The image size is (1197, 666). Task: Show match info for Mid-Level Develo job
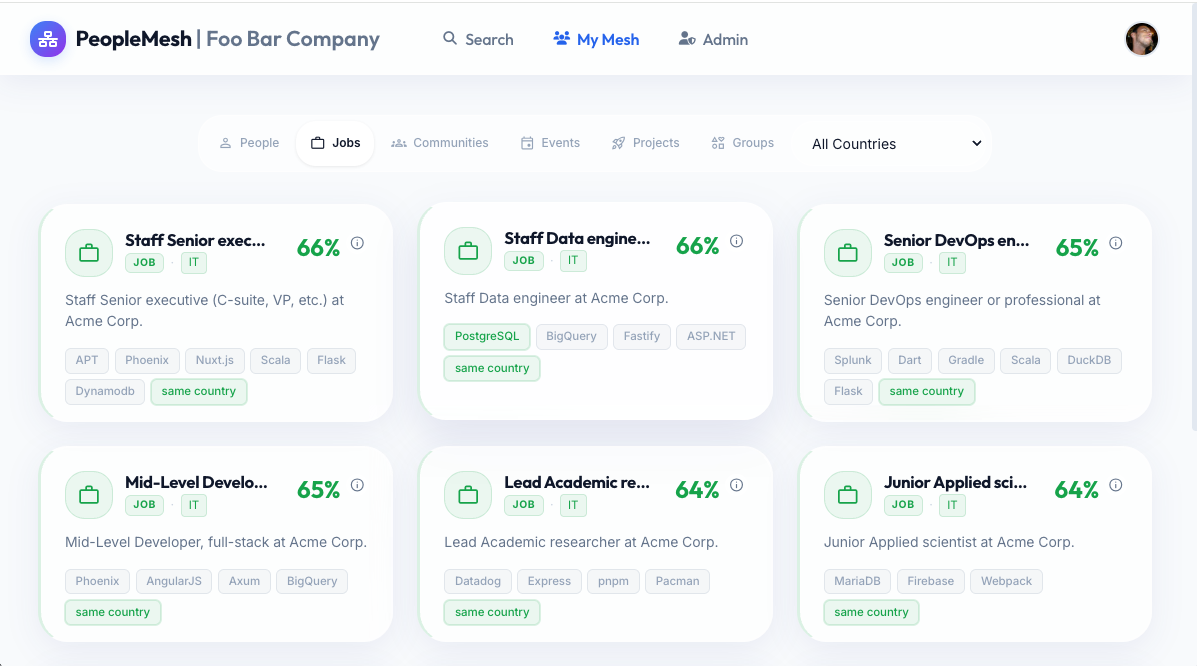357,485
